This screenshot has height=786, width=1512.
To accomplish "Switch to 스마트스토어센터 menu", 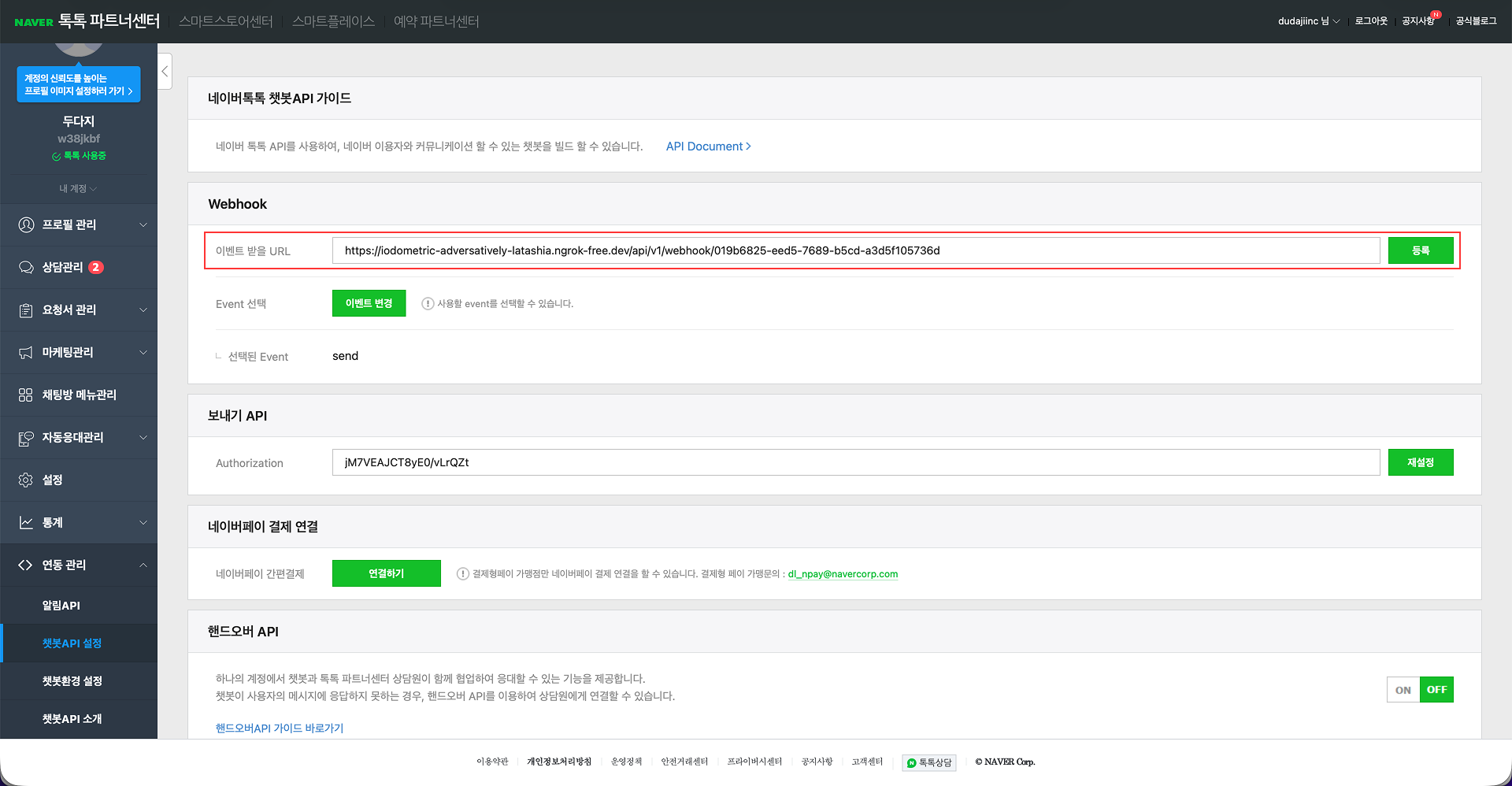I will pos(225,21).
